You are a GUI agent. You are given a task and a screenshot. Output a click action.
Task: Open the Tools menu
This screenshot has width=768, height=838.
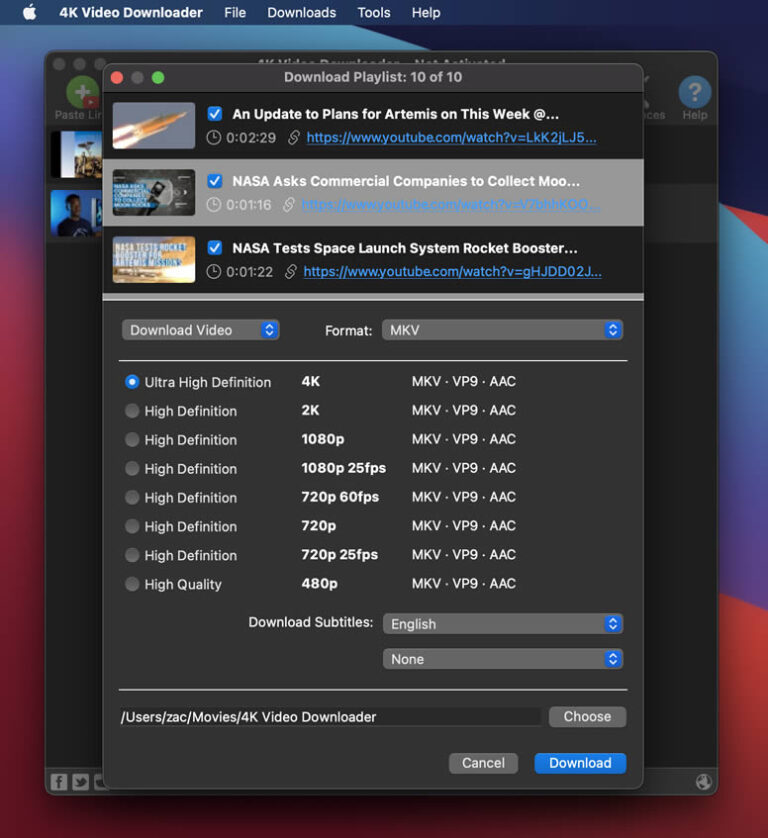click(374, 13)
